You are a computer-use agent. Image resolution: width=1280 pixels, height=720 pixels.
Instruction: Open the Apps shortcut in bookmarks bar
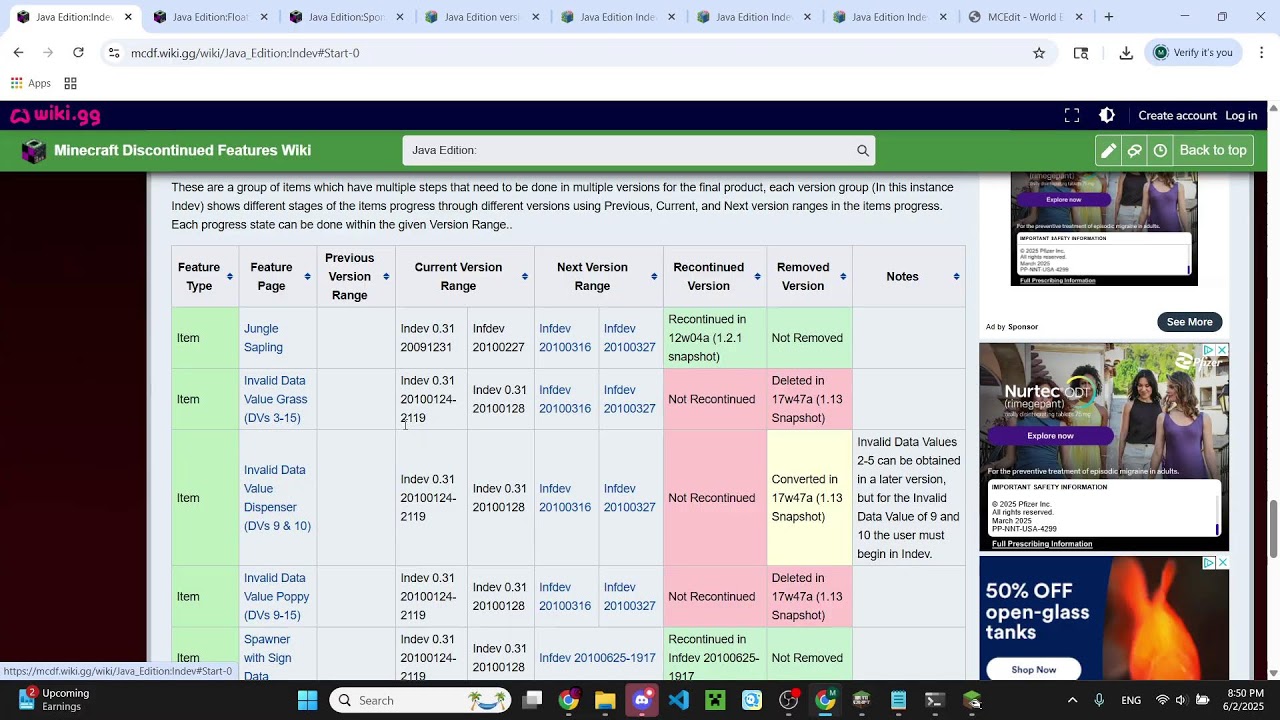pyautogui.click(x=31, y=84)
